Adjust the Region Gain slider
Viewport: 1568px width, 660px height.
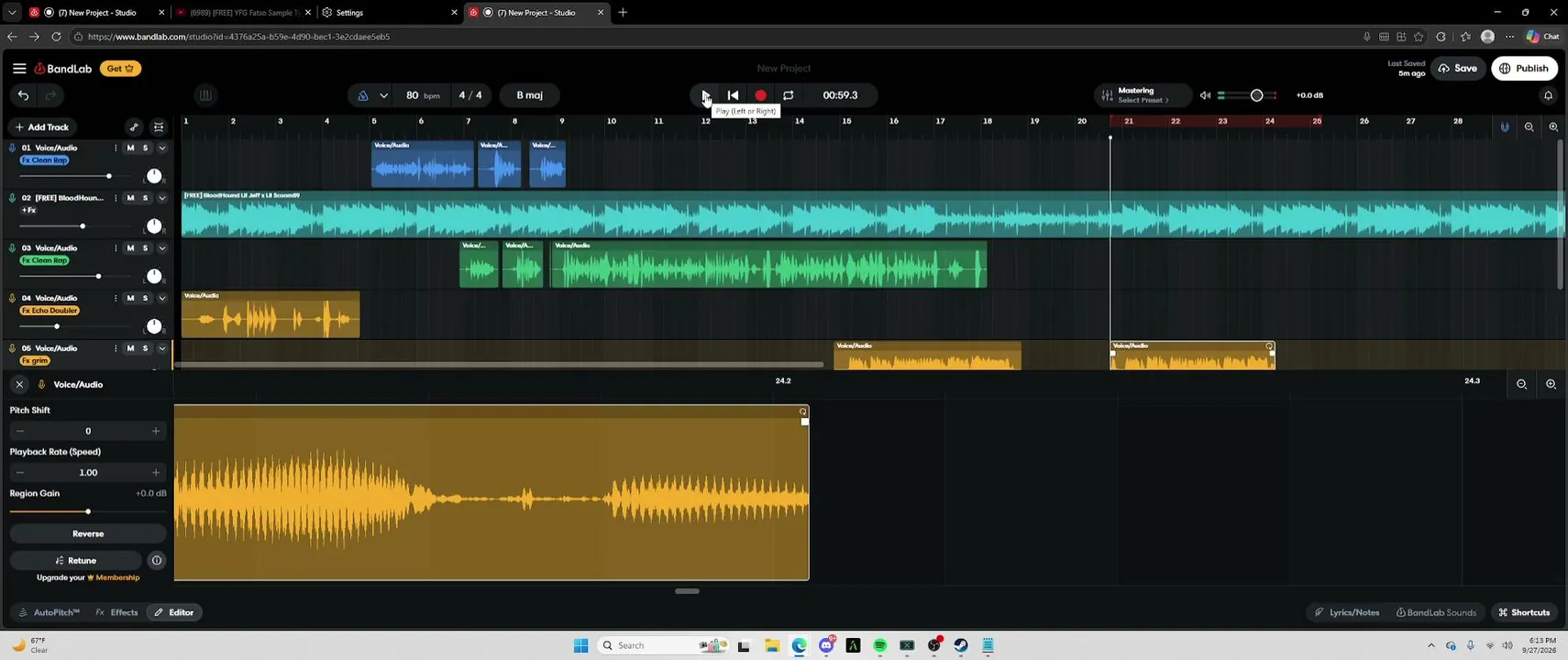pyautogui.click(x=88, y=511)
